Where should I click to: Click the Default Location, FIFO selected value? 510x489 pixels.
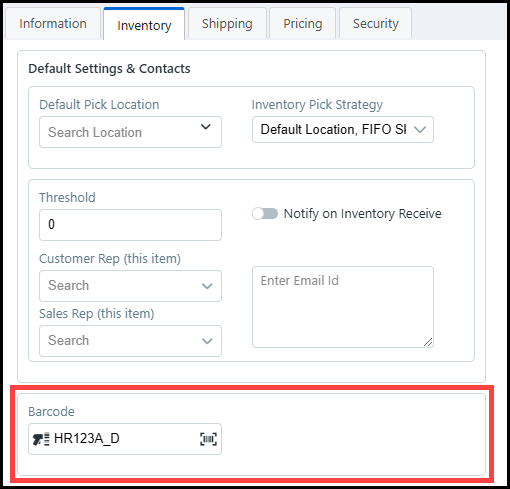pos(334,129)
